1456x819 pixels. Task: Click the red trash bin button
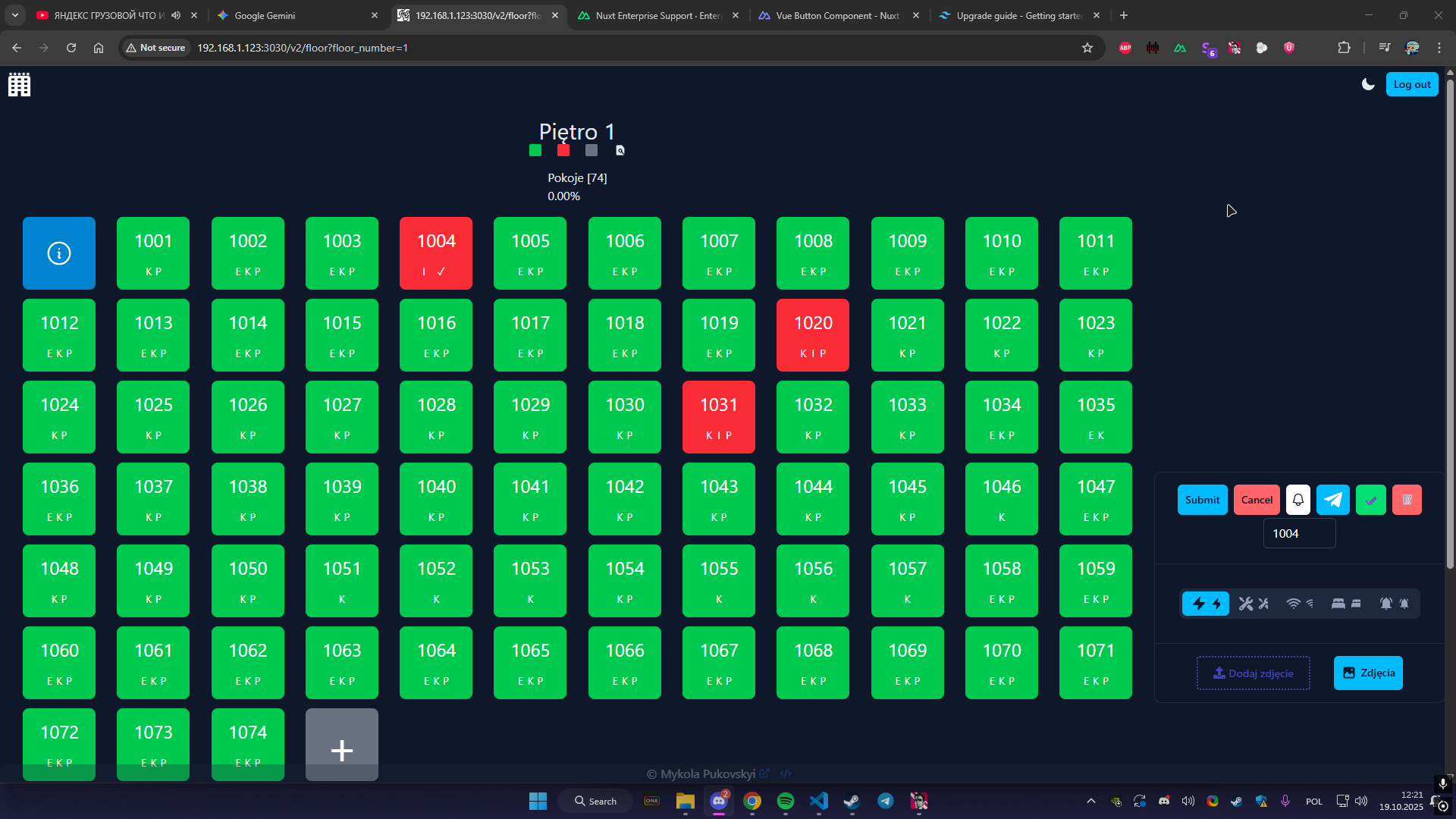[1407, 500]
